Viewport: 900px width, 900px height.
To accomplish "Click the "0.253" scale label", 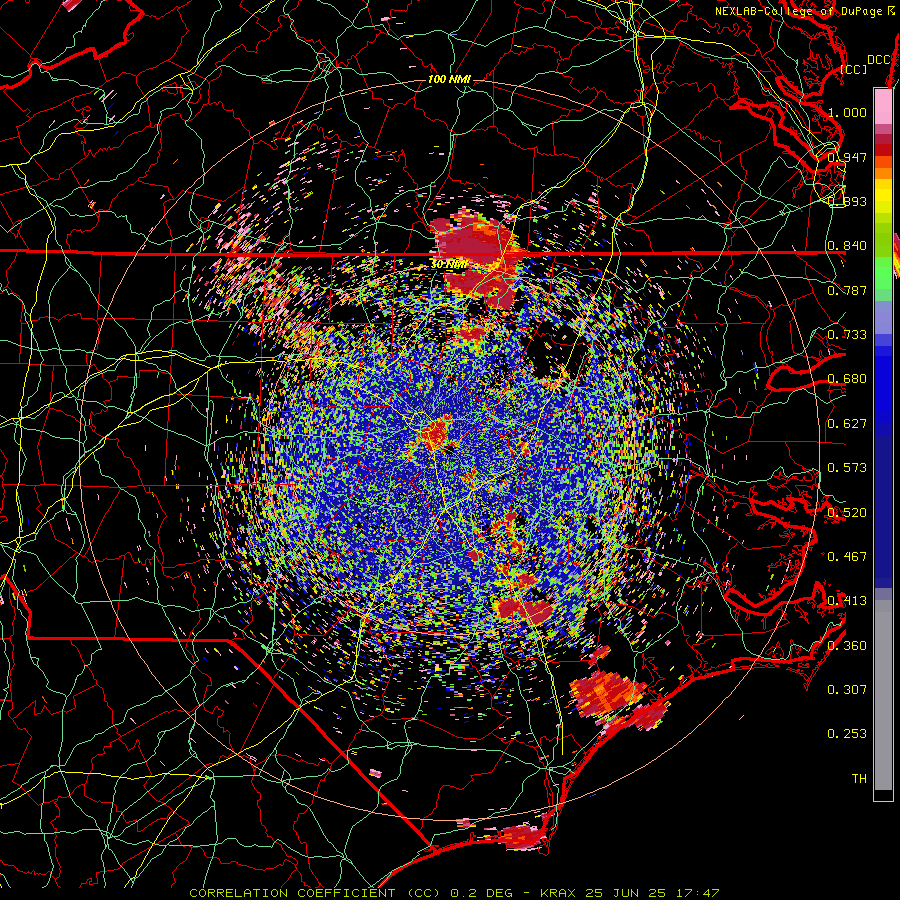I will coord(847,734).
